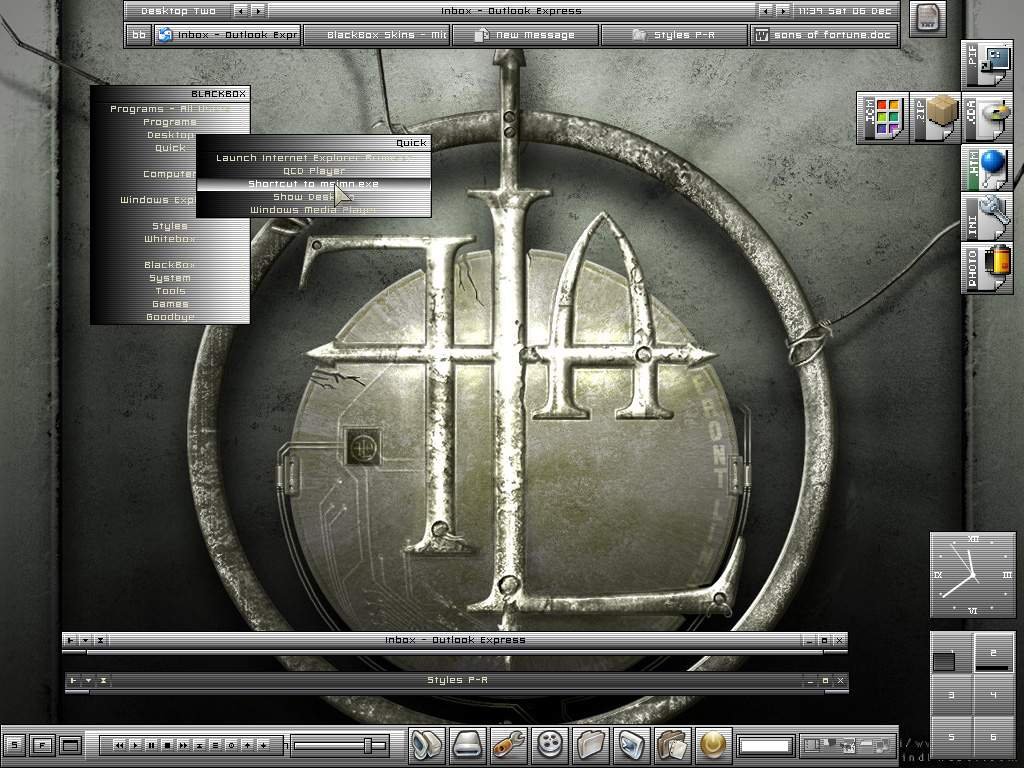Click the analog clock widget

pyautogui.click(x=973, y=575)
